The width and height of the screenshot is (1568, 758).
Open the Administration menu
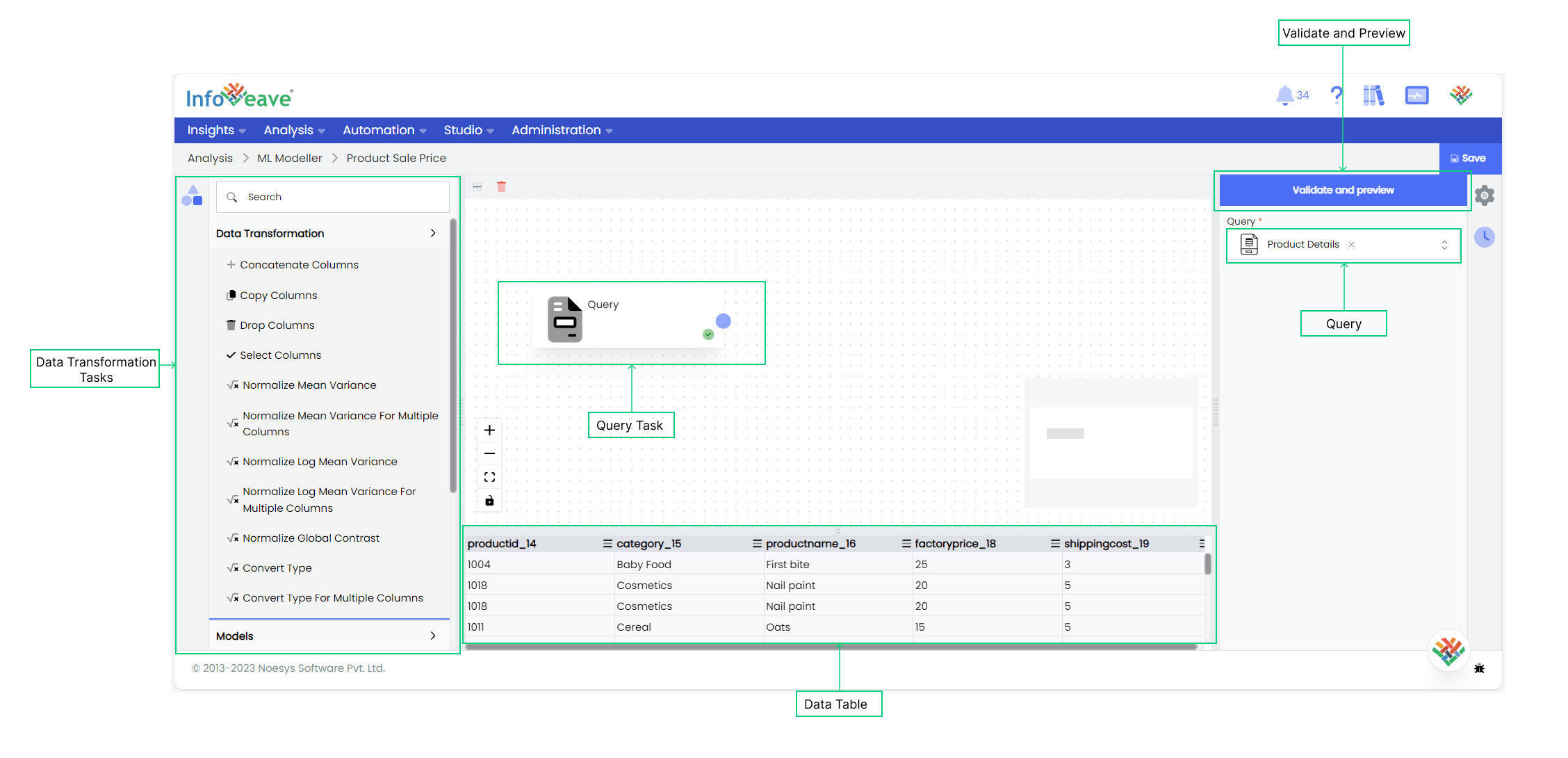pyautogui.click(x=562, y=130)
